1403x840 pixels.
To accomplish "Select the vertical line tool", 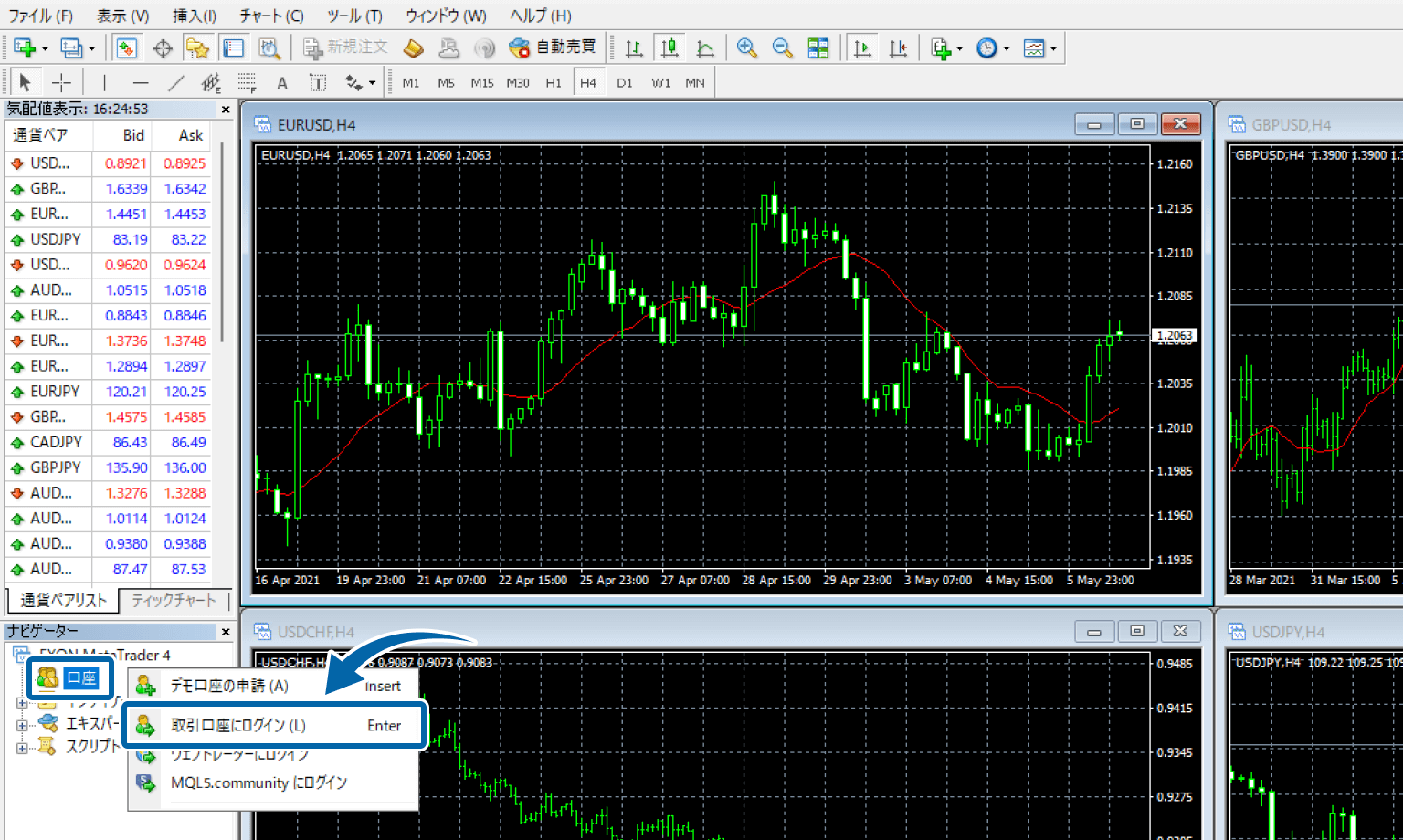I will 104,82.
